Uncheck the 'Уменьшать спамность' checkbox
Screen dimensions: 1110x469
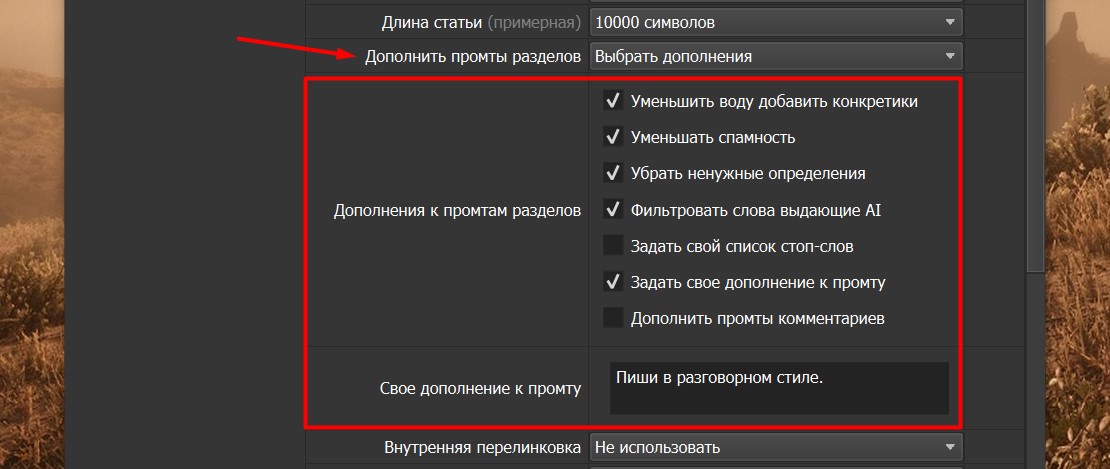612,137
